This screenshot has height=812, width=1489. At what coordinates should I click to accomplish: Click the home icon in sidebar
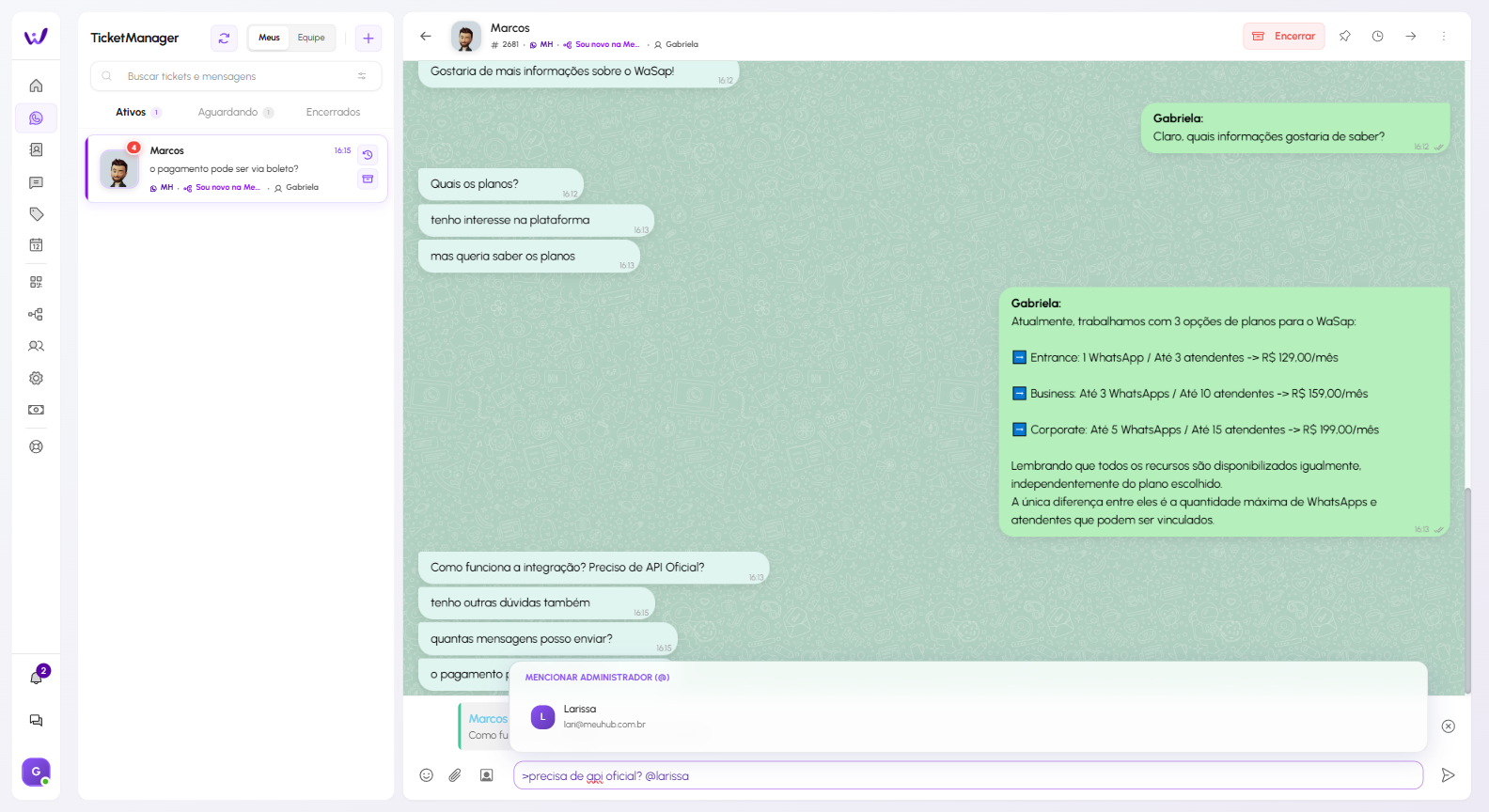[x=36, y=86]
